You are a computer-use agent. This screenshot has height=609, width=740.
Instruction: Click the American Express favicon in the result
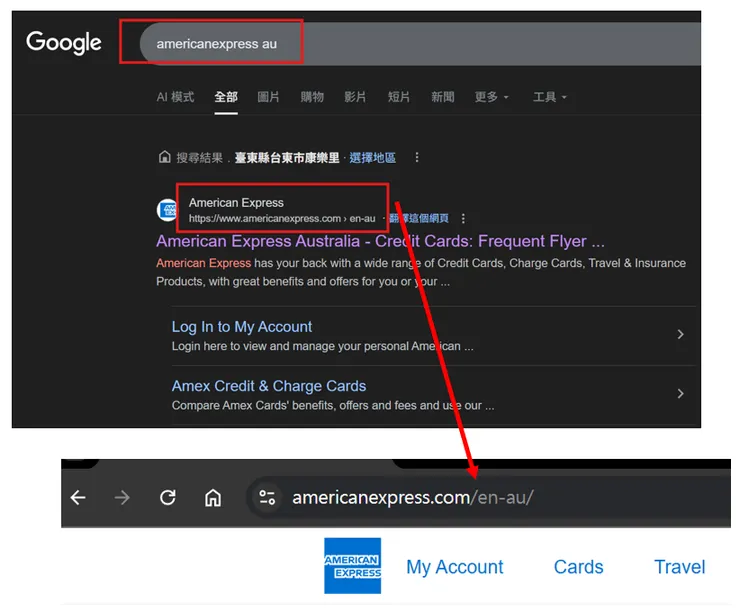click(167, 210)
